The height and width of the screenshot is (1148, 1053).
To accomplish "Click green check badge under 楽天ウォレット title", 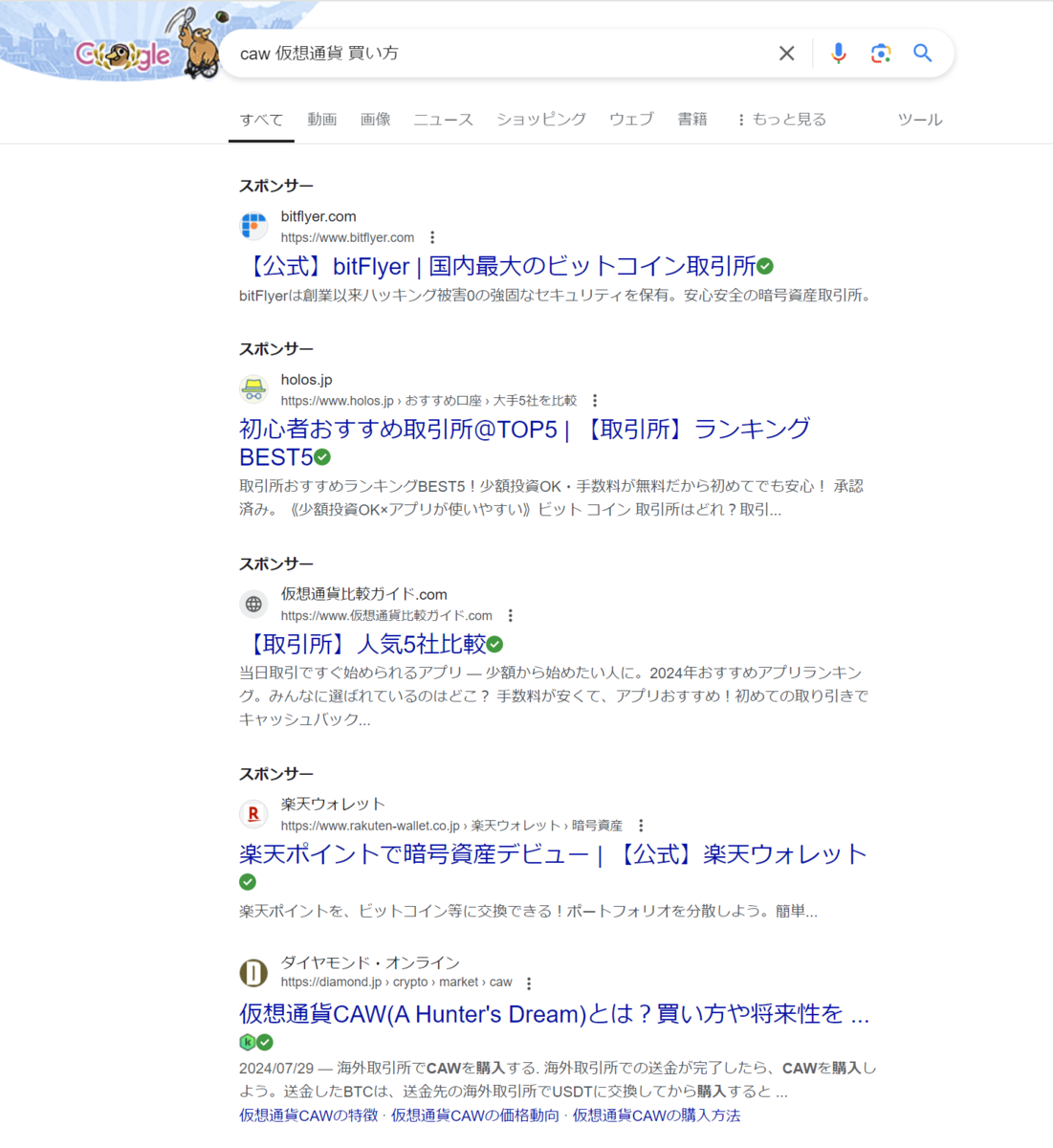I will click(248, 882).
